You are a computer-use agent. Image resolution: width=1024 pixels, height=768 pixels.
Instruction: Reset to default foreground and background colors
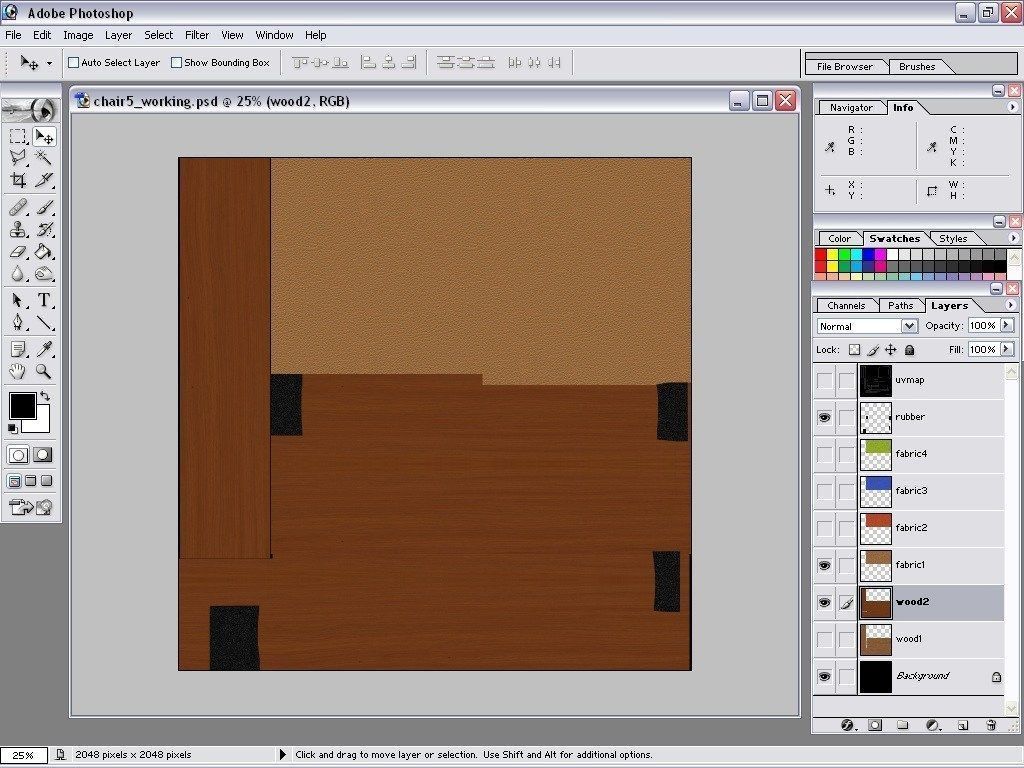(12, 428)
